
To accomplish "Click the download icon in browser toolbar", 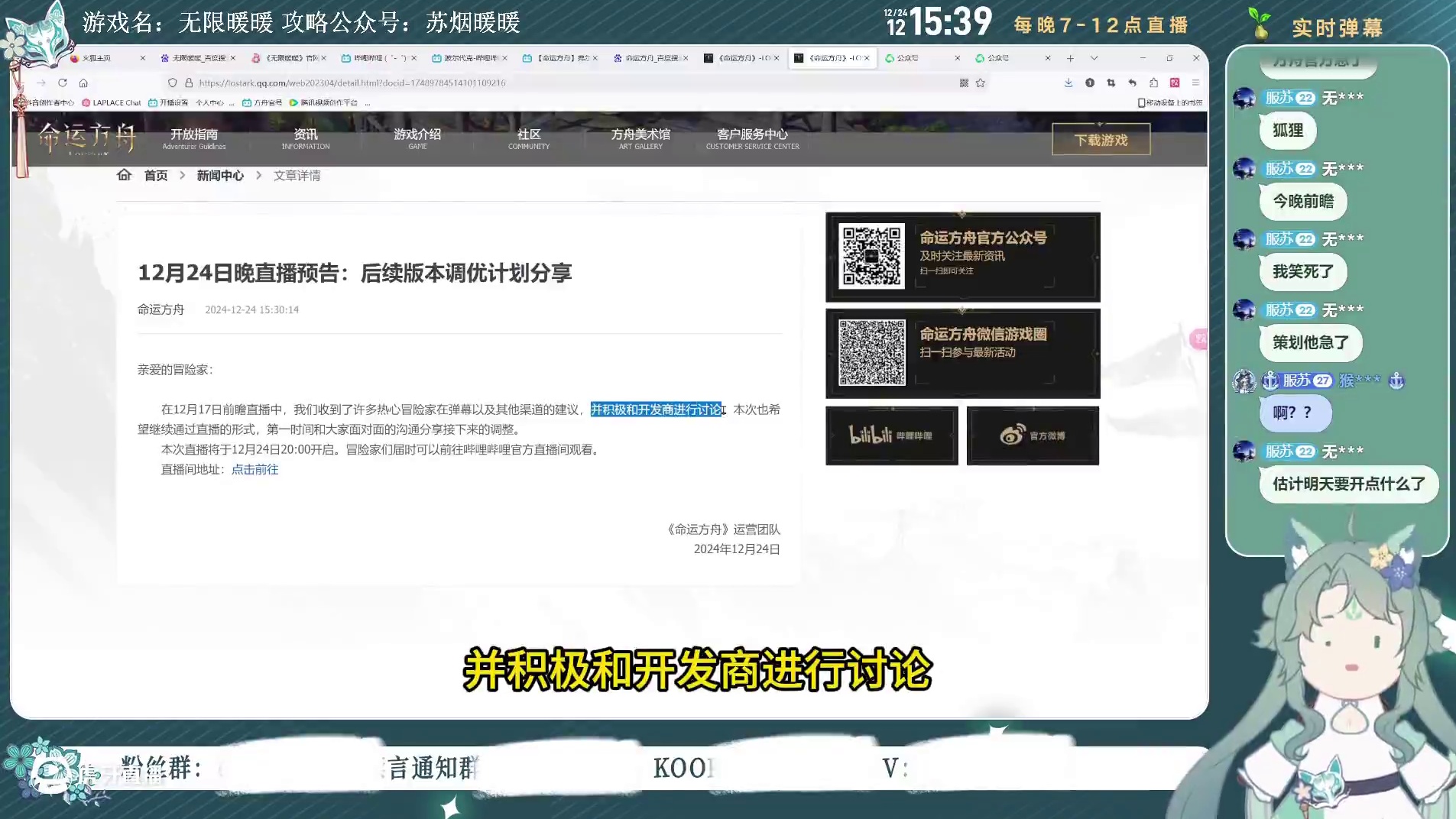I will pyautogui.click(x=1068, y=83).
